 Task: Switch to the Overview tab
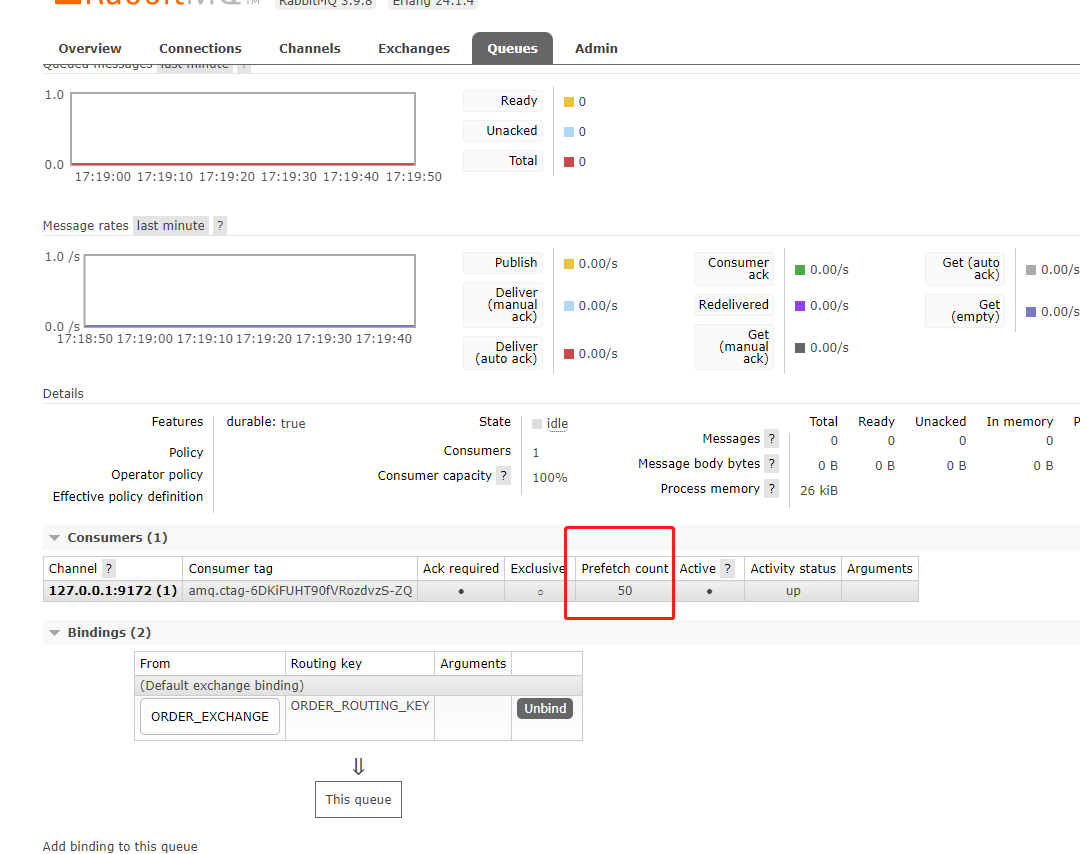[89, 48]
